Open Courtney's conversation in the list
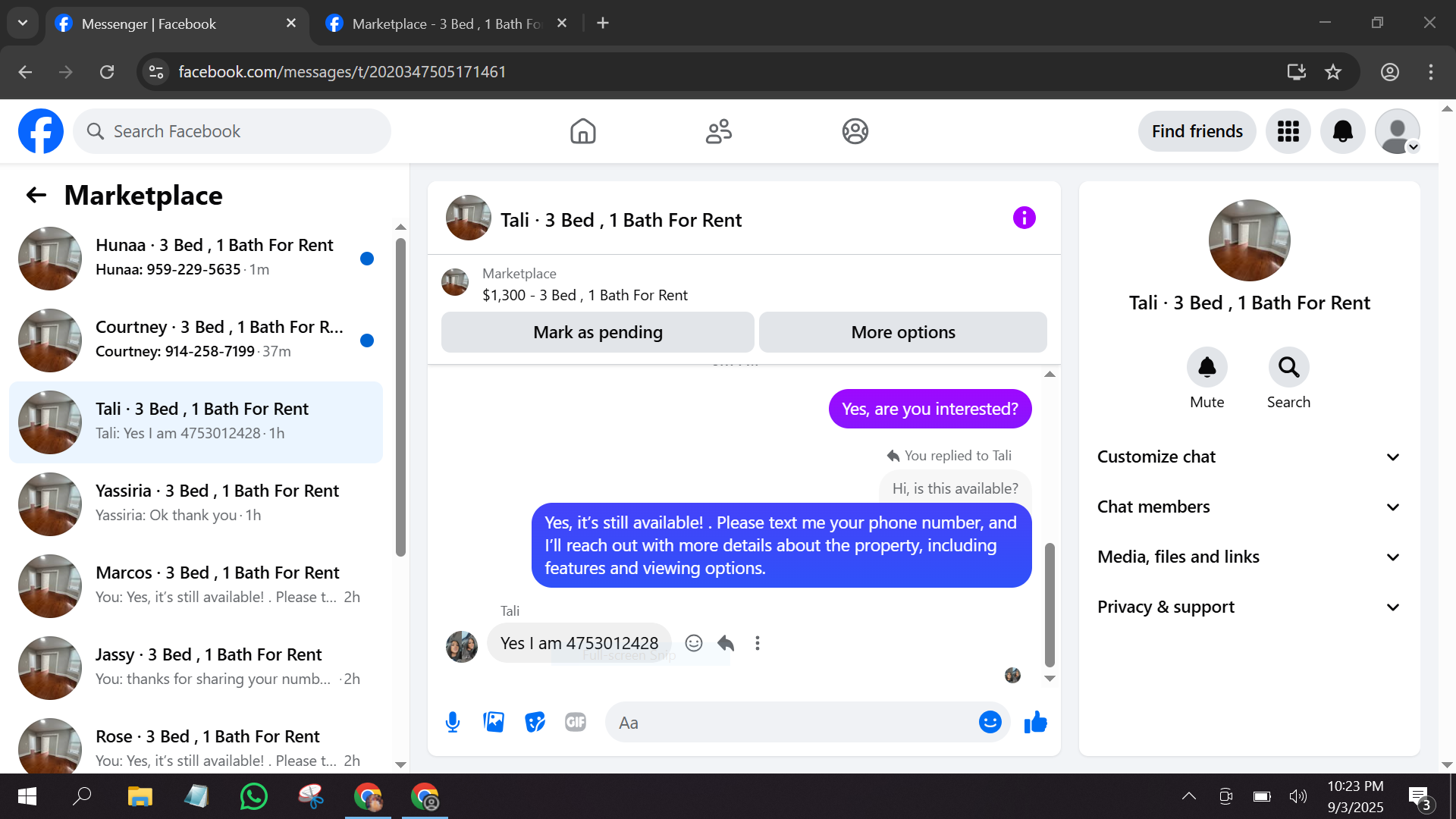Screen dimensions: 1456x819 196,340
